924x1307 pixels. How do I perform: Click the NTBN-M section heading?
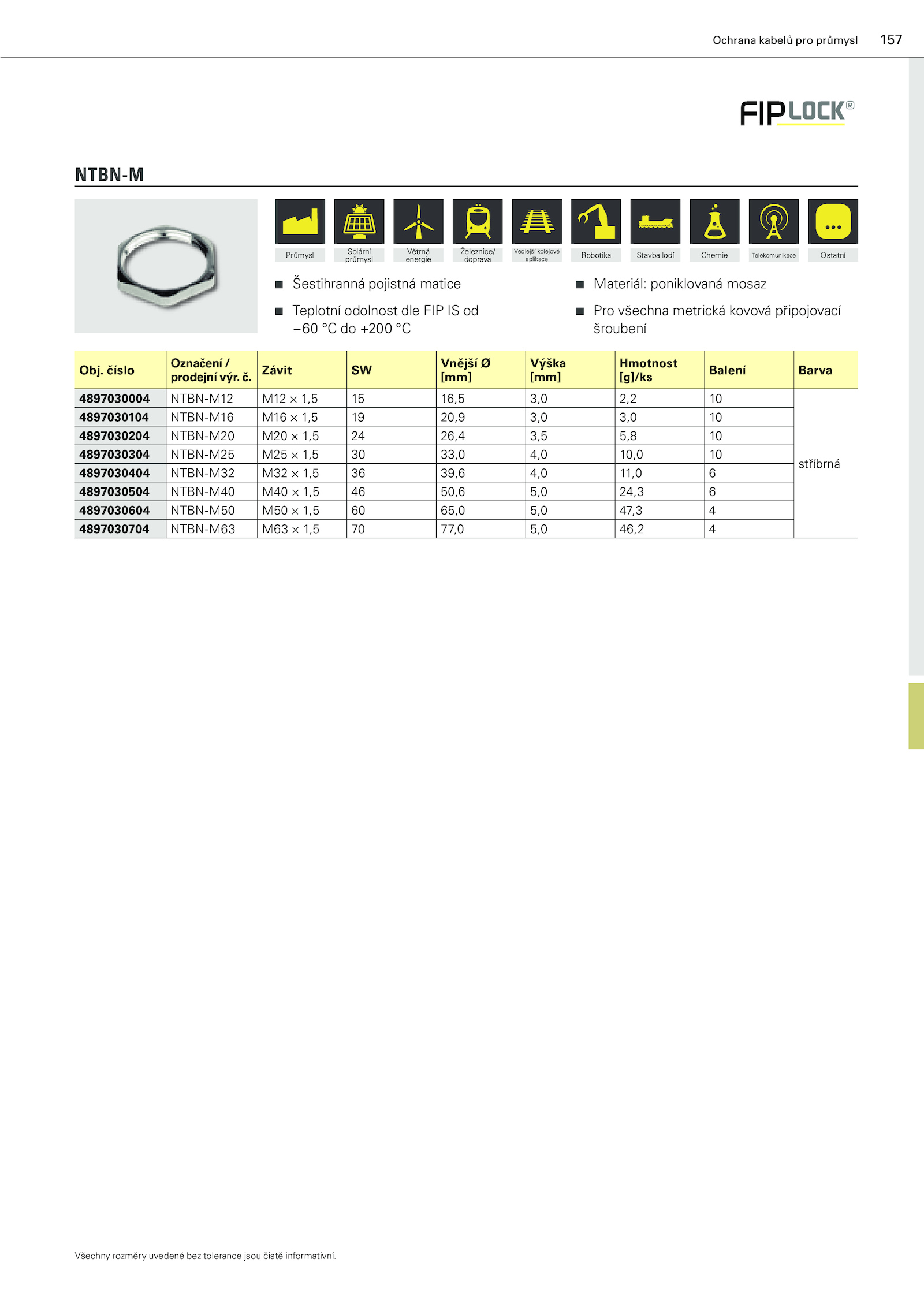[109, 174]
